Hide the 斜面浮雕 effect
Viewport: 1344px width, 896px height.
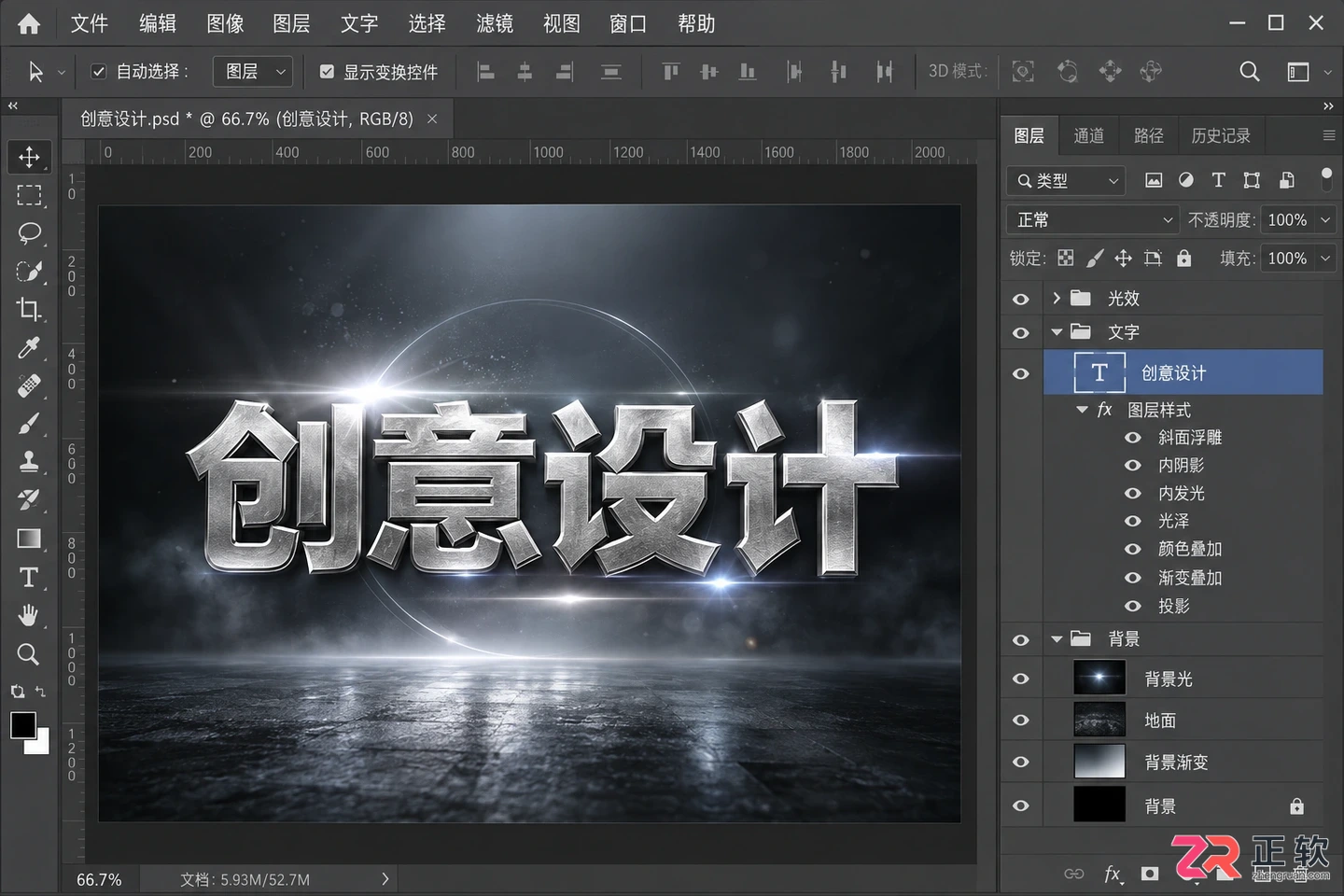pos(1133,437)
